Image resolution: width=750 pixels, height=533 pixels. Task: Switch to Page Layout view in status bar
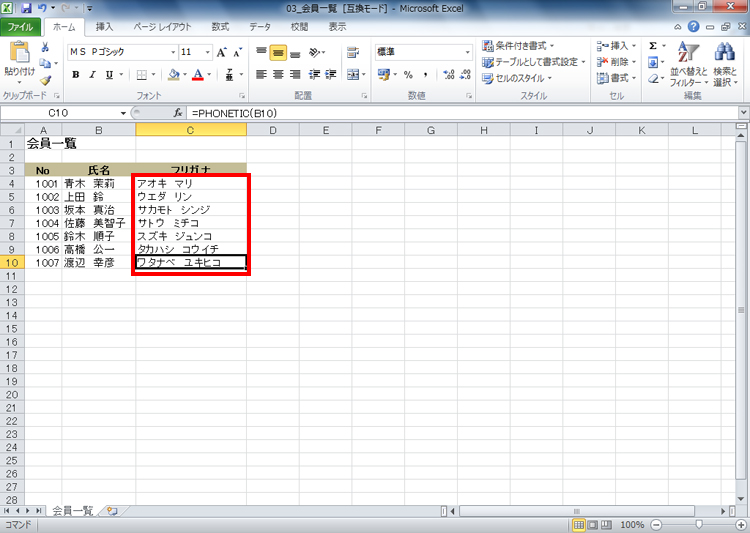[593, 525]
